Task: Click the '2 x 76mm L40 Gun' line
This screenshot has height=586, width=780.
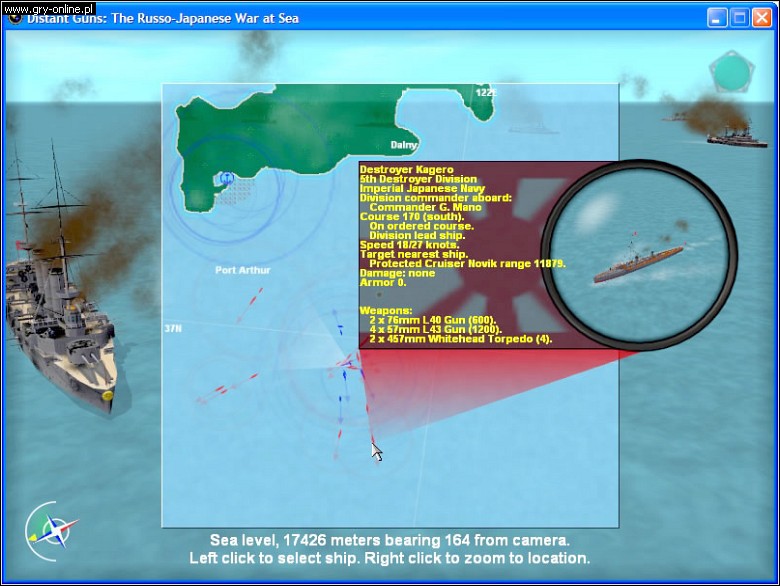Action: click(433, 320)
